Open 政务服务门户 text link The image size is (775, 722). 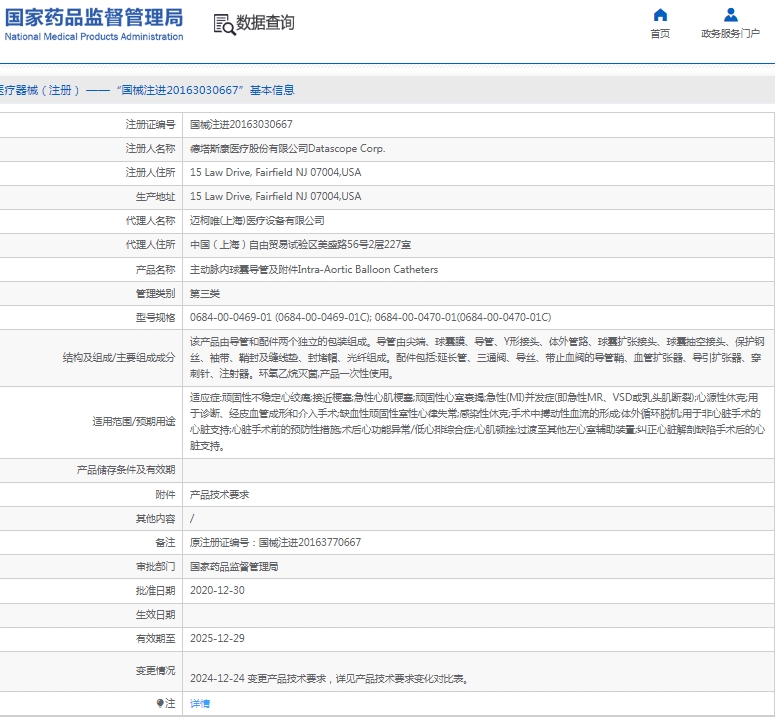[731, 34]
